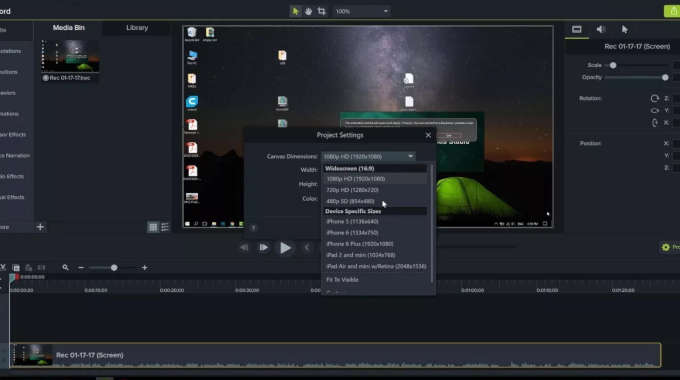The image size is (680, 380).
Task: Choose Fit To Visible option
Action: pos(375,280)
